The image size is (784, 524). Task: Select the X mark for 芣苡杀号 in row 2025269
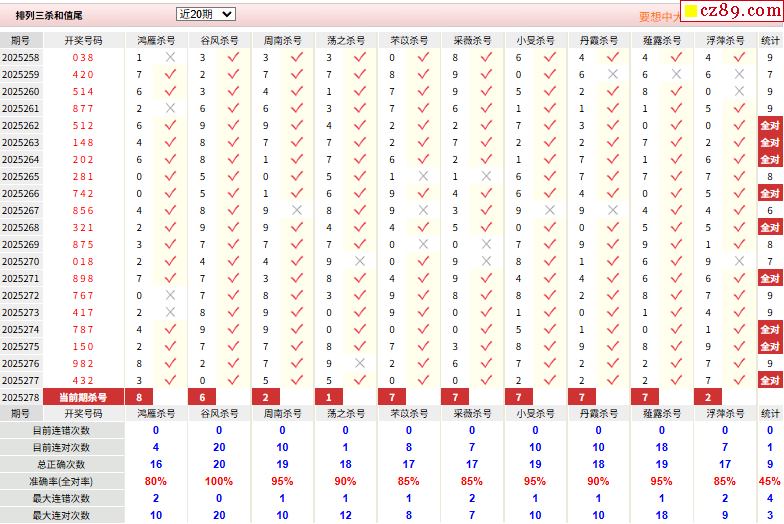423,244
